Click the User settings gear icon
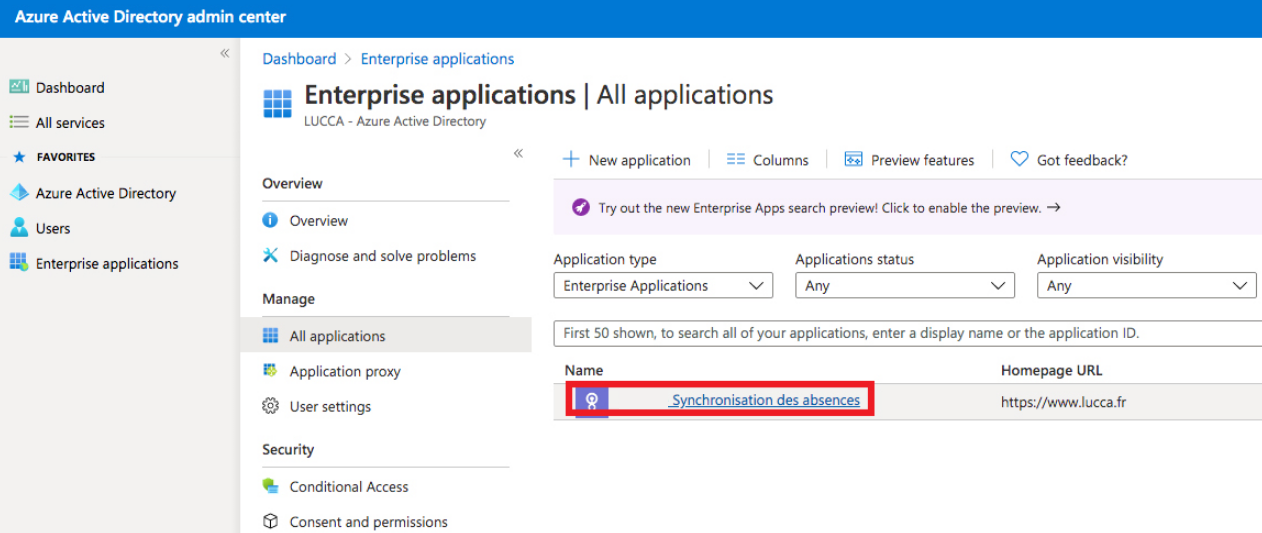The image size is (1262, 533). [x=270, y=406]
